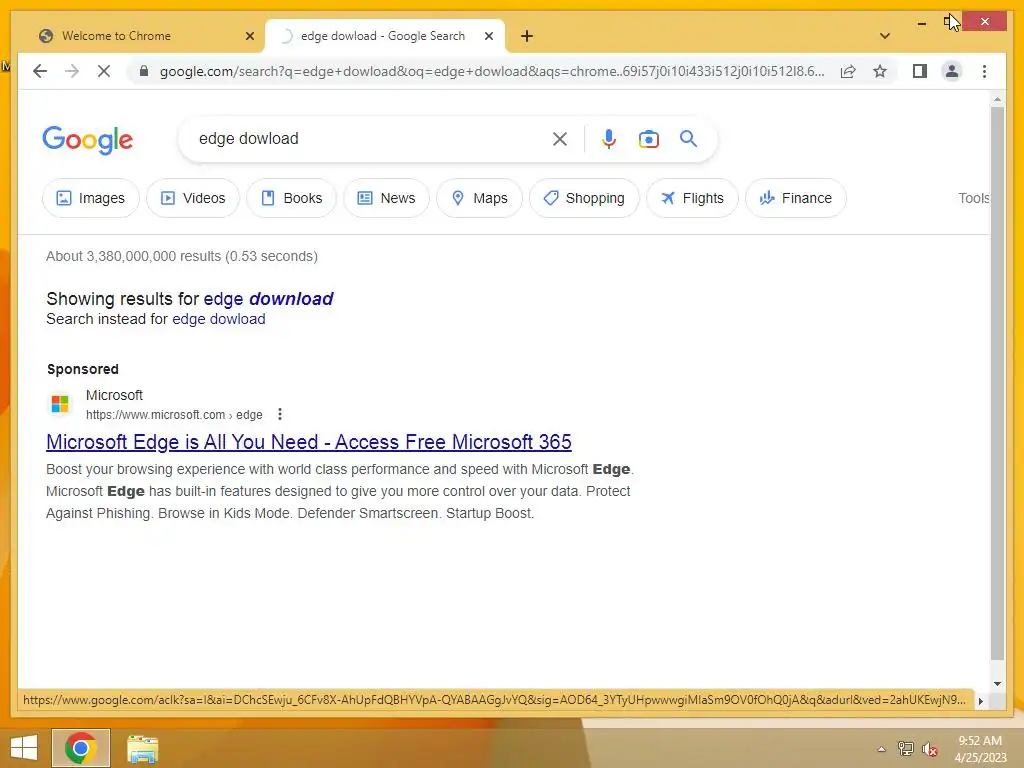
Task: Clear the Google search box text
Action: [x=560, y=138]
